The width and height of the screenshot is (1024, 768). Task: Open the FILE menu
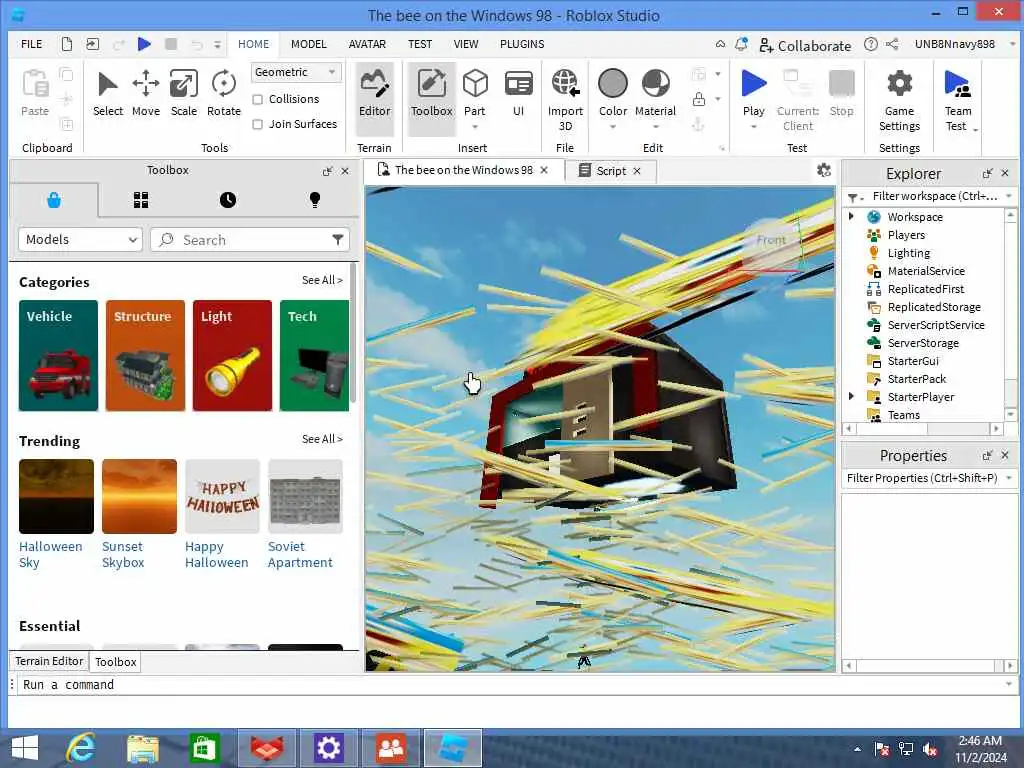tap(31, 44)
